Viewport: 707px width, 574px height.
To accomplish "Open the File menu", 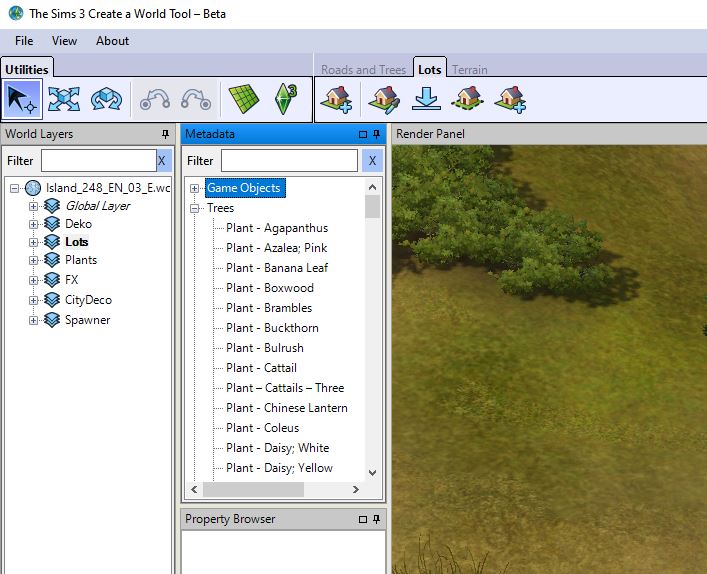I will tap(24, 41).
